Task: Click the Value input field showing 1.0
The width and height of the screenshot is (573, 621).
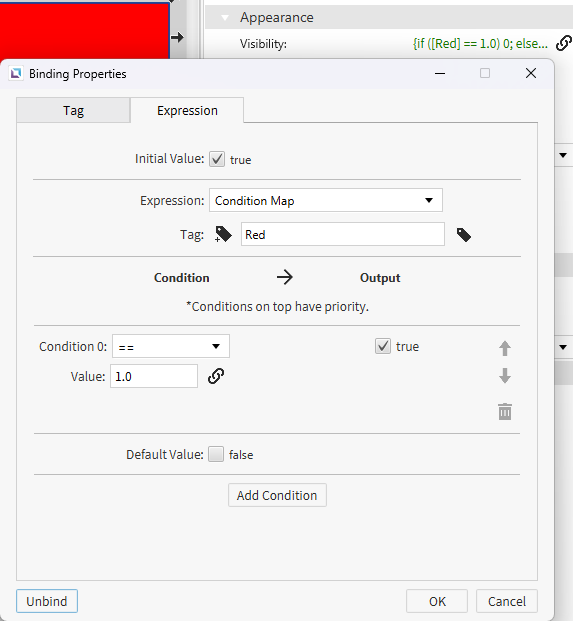Action: (x=154, y=376)
